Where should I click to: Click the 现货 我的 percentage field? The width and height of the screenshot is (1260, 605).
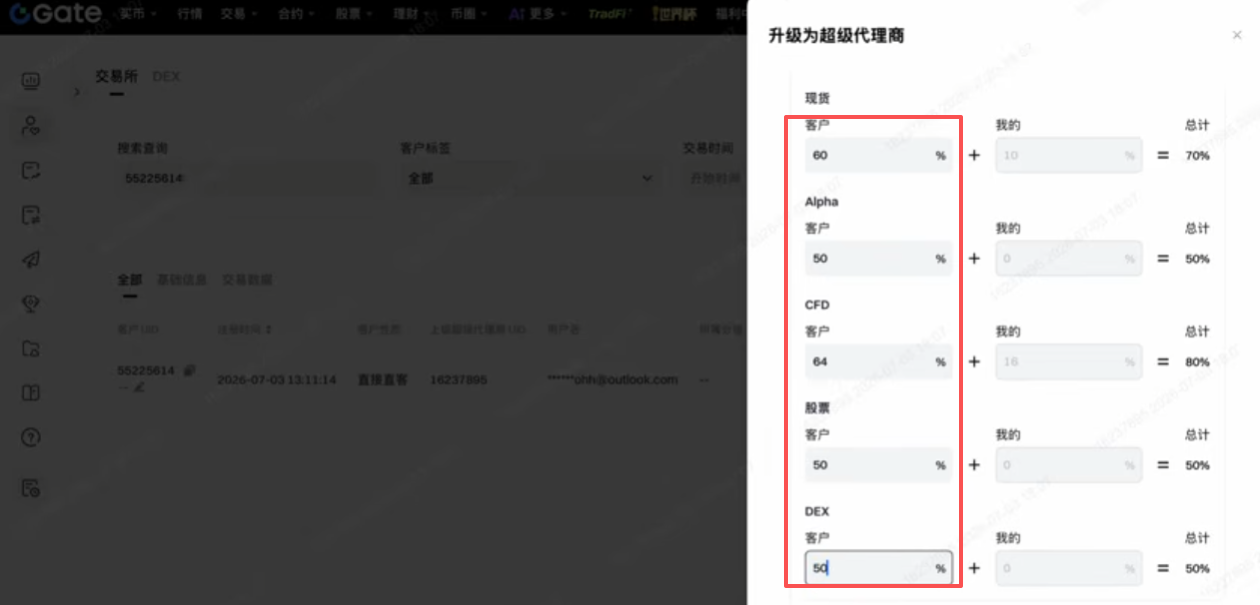click(1068, 155)
